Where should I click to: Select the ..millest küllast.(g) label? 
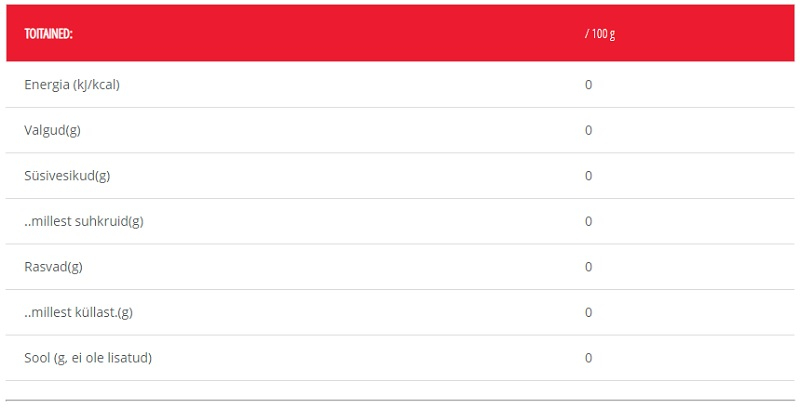pyautogui.click(x=79, y=313)
